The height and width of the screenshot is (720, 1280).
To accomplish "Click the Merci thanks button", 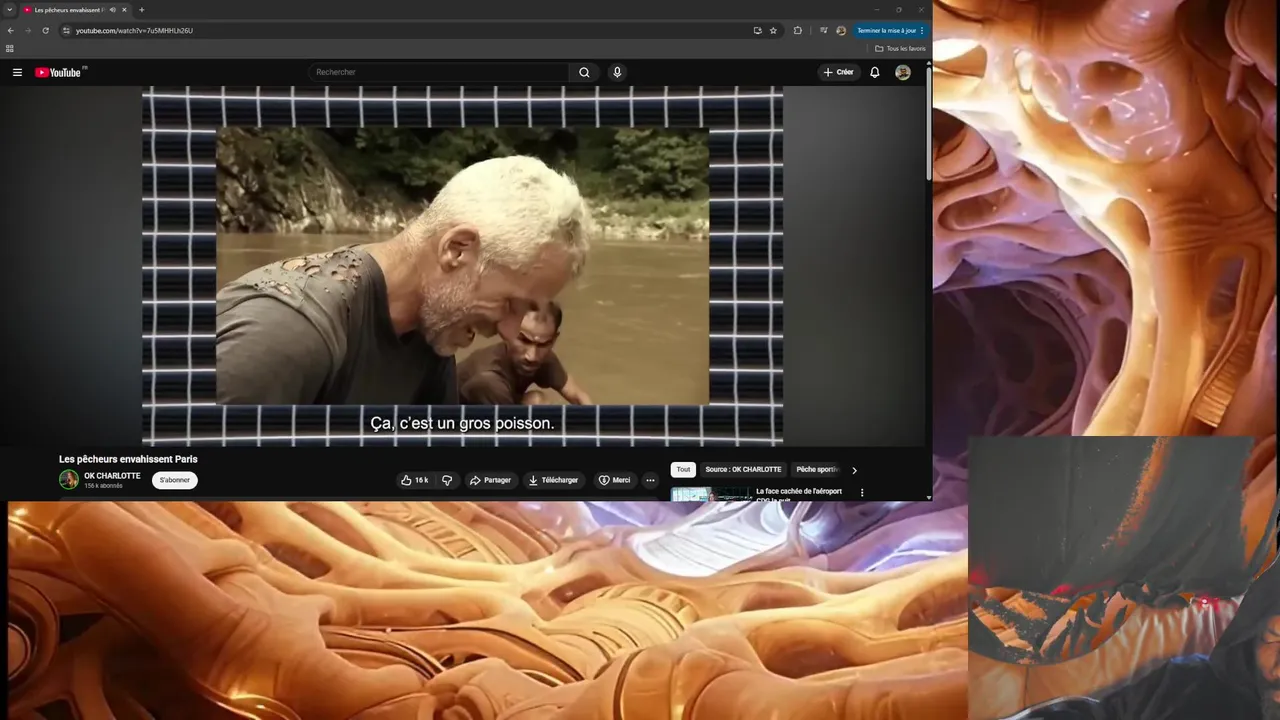I will click(x=614, y=480).
